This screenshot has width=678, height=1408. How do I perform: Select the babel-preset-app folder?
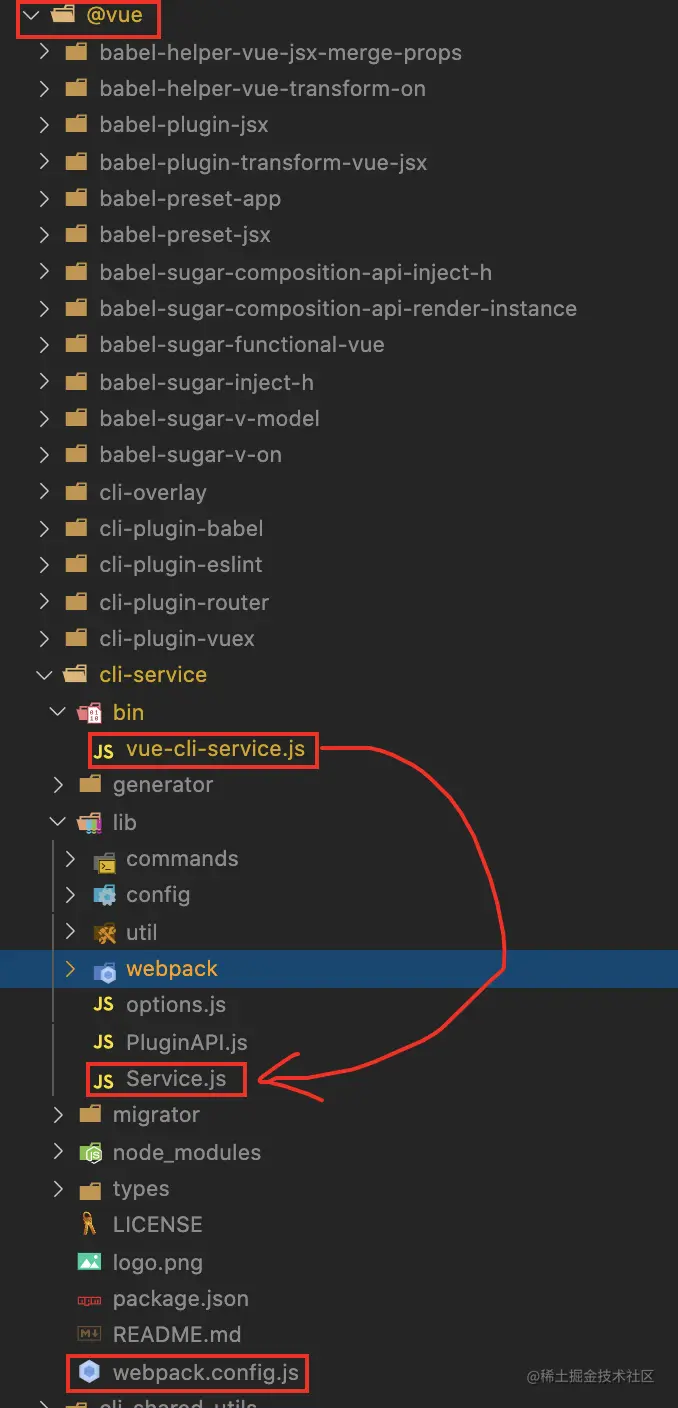coord(190,198)
